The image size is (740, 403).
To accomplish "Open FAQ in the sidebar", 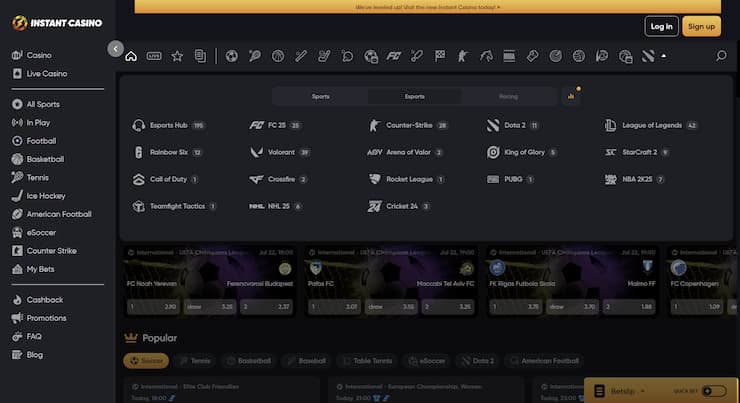I will pyautogui.click(x=27, y=336).
